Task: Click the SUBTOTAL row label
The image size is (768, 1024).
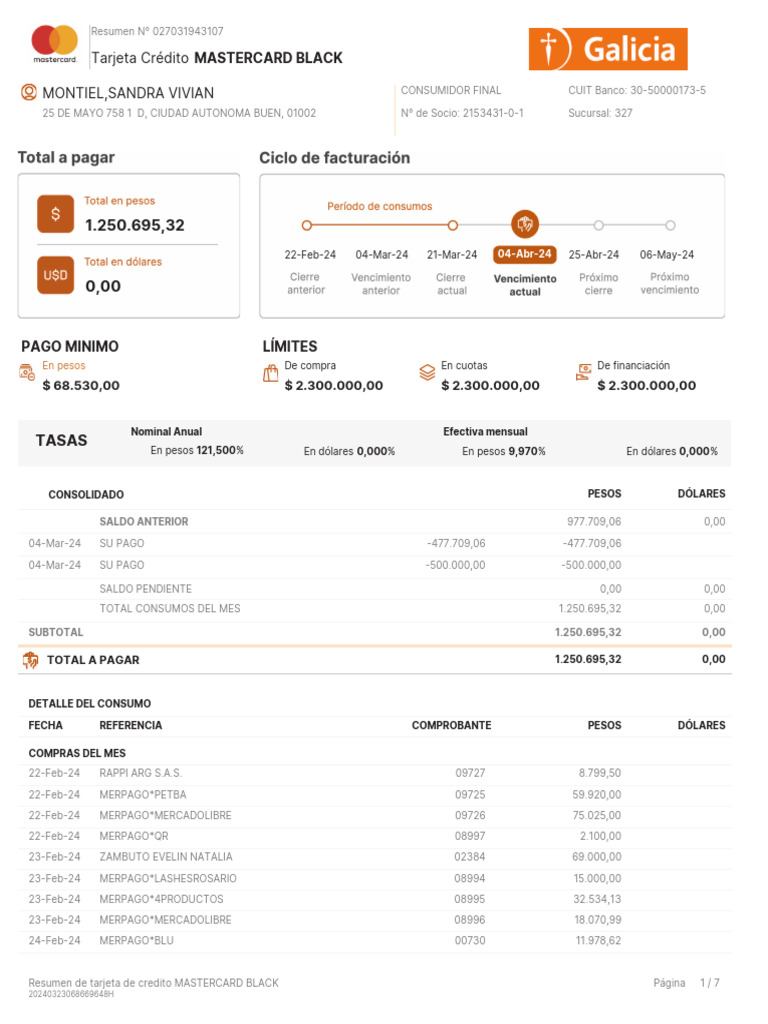Action: point(56,632)
